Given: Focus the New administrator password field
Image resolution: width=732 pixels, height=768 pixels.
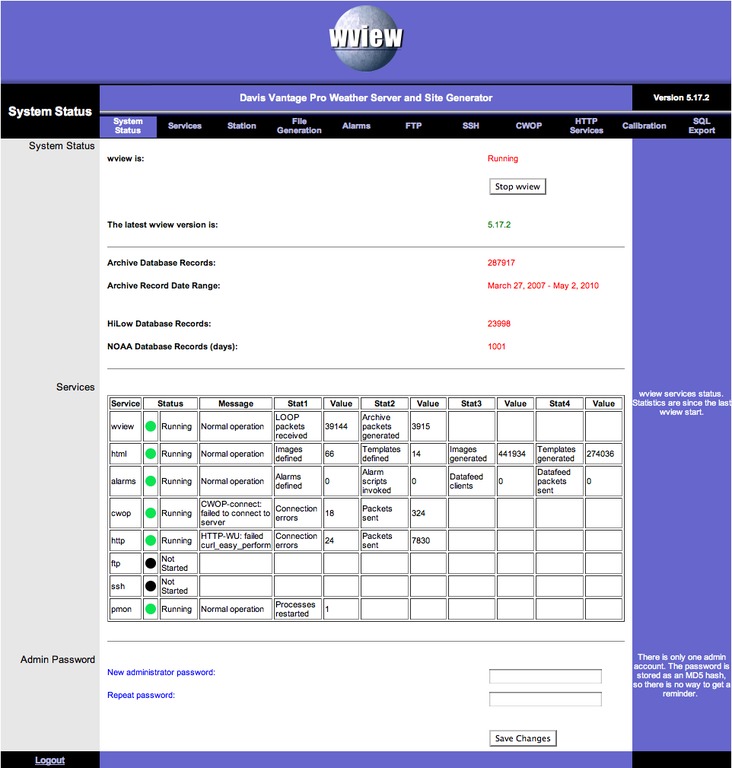Looking at the screenshot, I should click(x=545, y=676).
